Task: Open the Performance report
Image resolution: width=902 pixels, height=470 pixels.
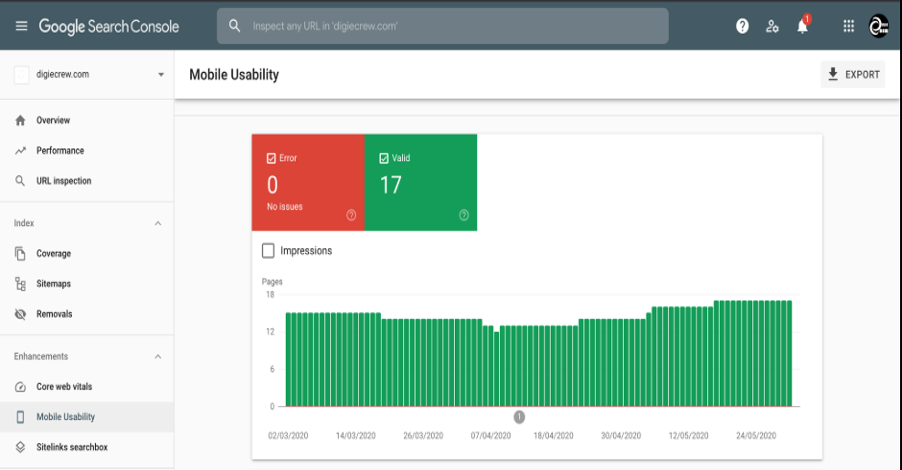Action: (87, 151)
